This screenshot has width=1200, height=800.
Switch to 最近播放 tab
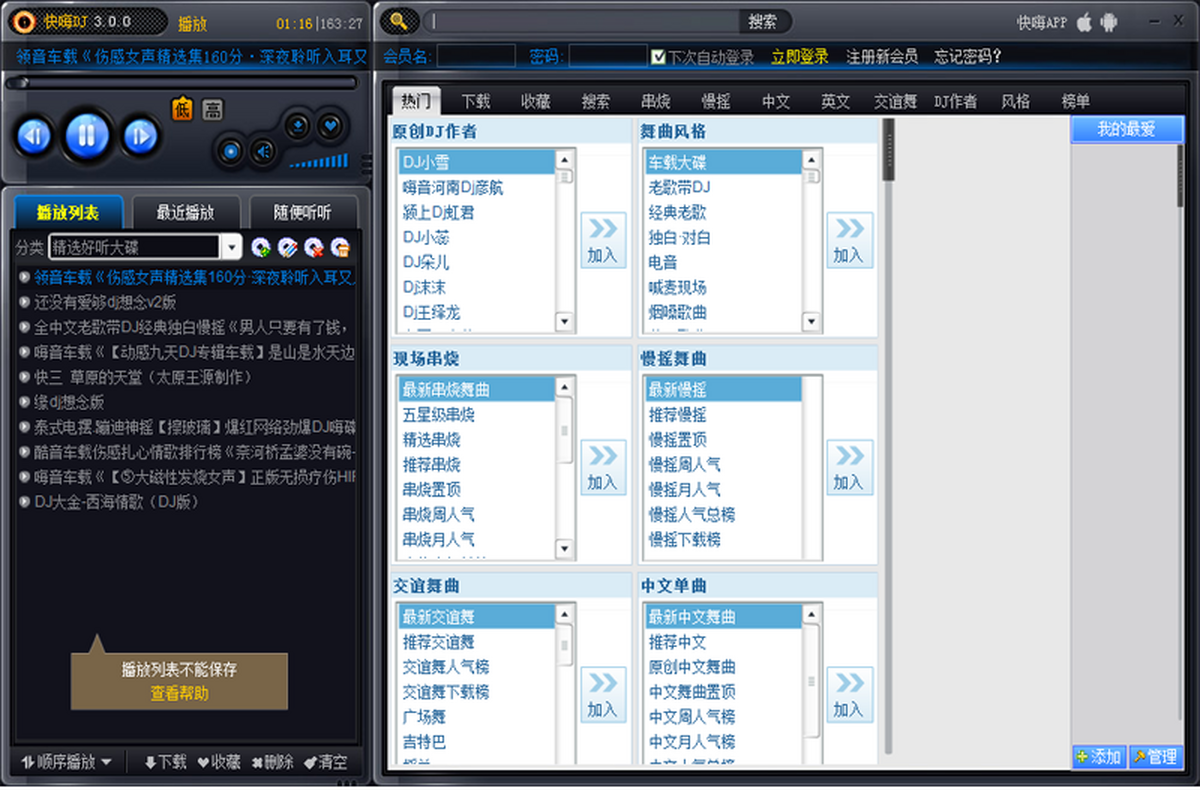(186, 212)
